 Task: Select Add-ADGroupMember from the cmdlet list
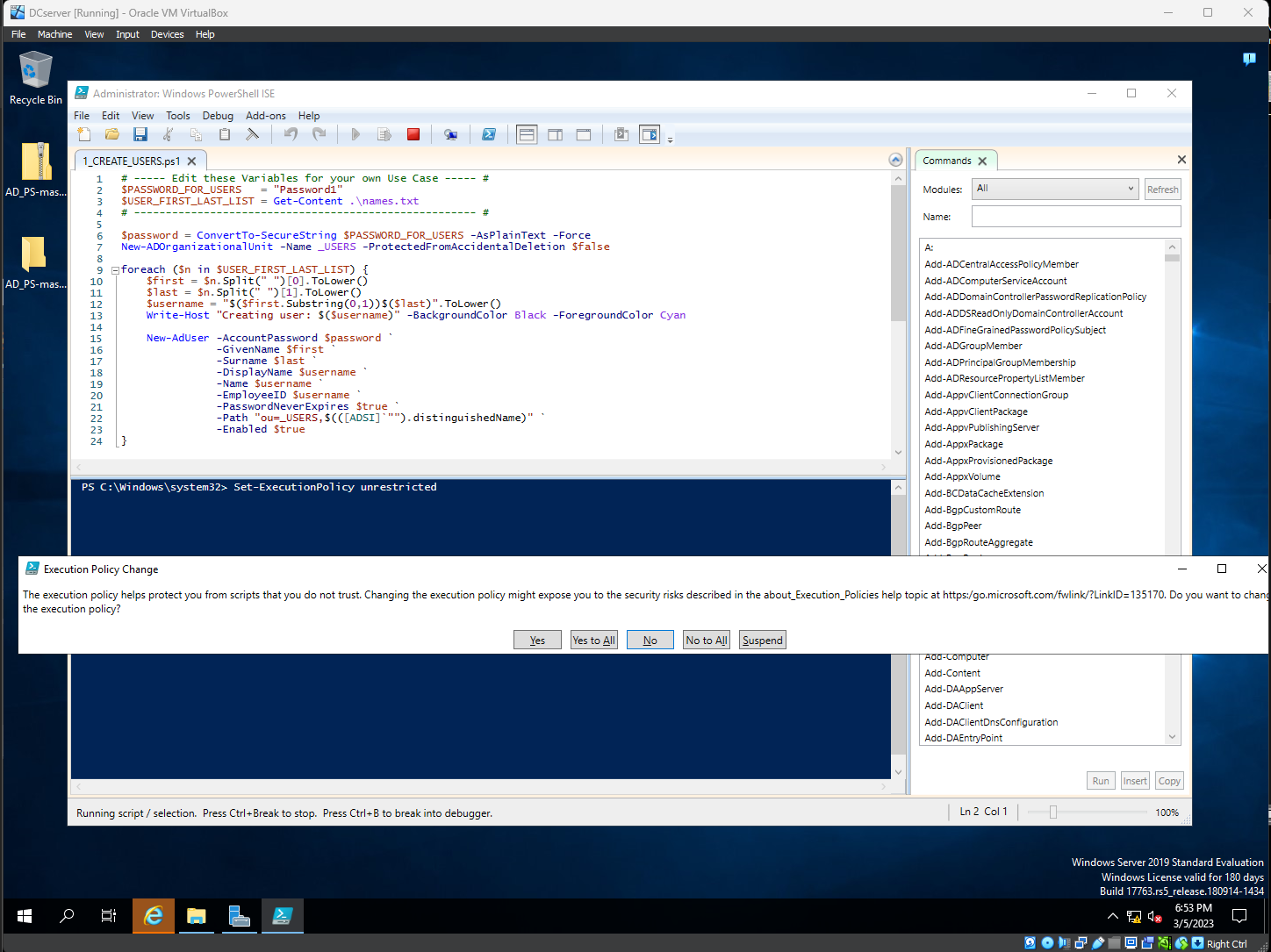click(973, 346)
